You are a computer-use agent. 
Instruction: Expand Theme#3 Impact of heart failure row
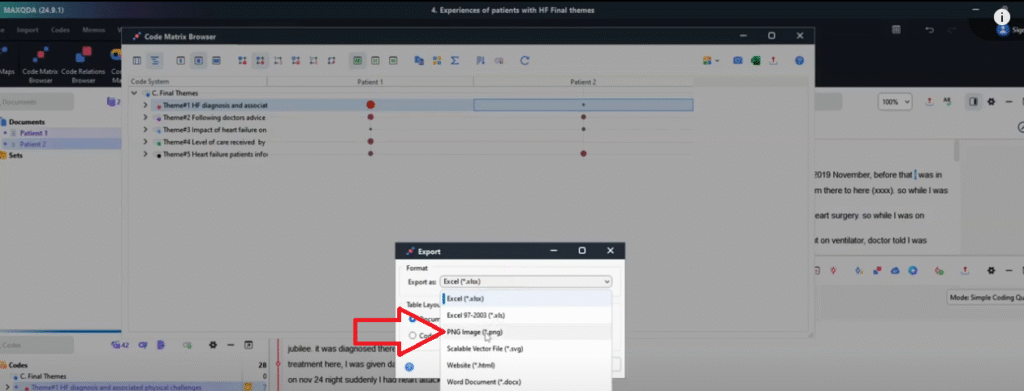(x=146, y=130)
